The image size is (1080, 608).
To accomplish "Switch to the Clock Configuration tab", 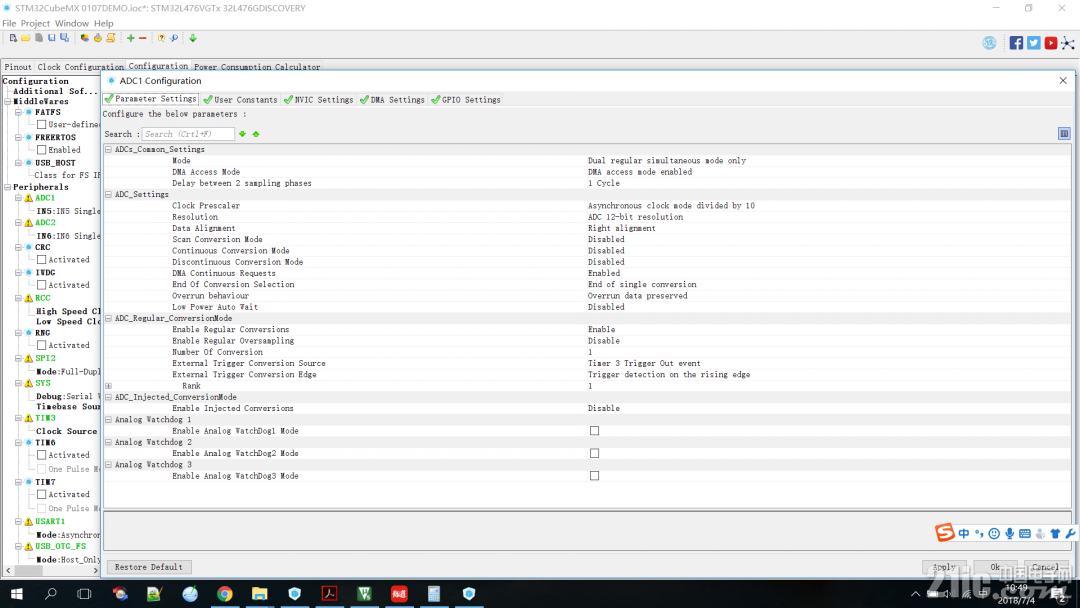I will (80, 67).
